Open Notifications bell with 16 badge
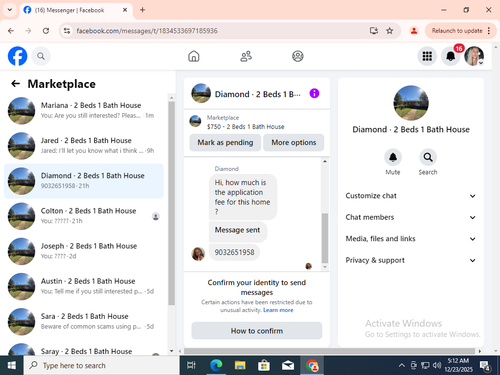 [x=451, y=56]
